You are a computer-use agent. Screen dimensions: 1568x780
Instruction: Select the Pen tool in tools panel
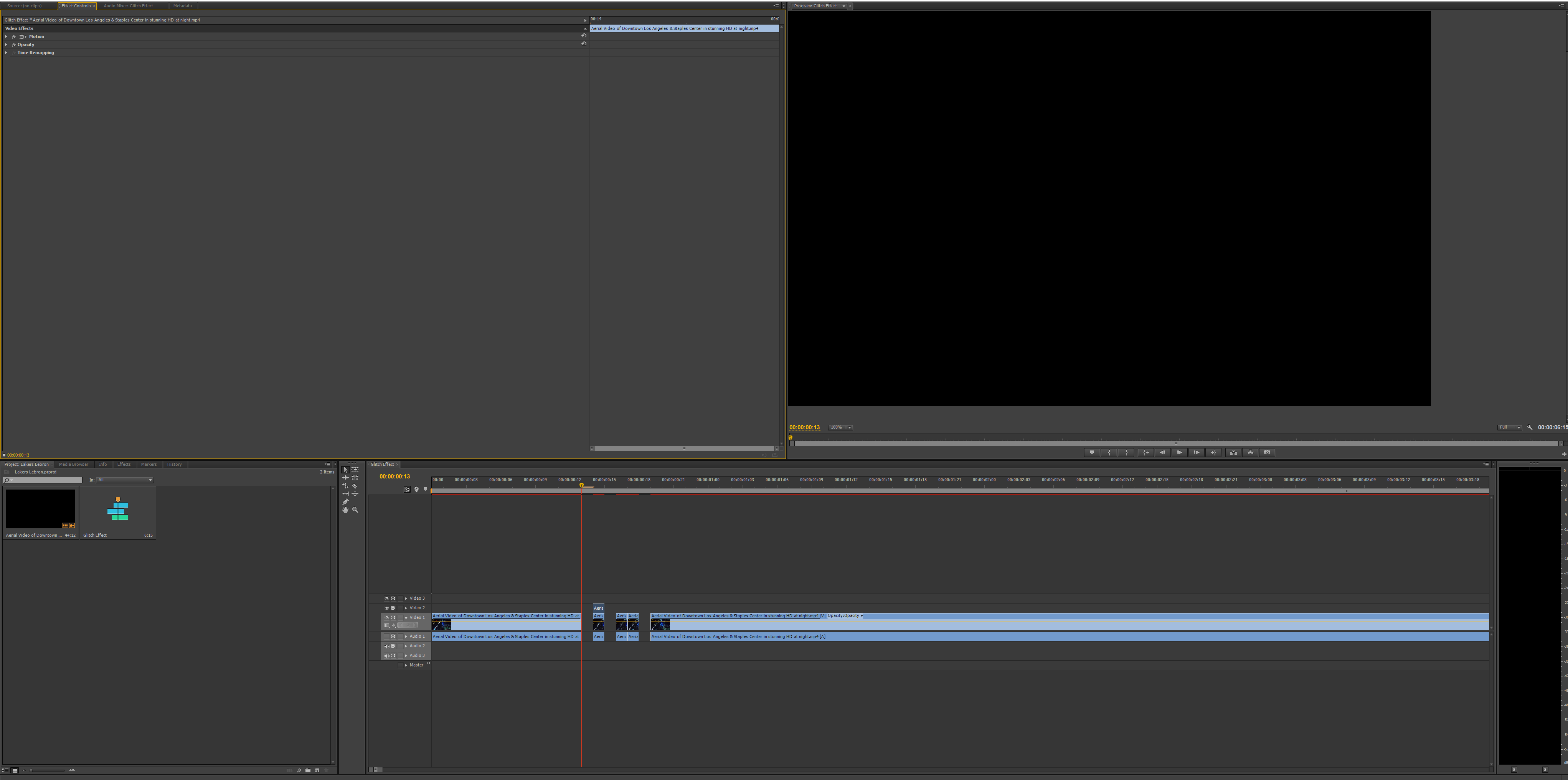click(346, 502)
